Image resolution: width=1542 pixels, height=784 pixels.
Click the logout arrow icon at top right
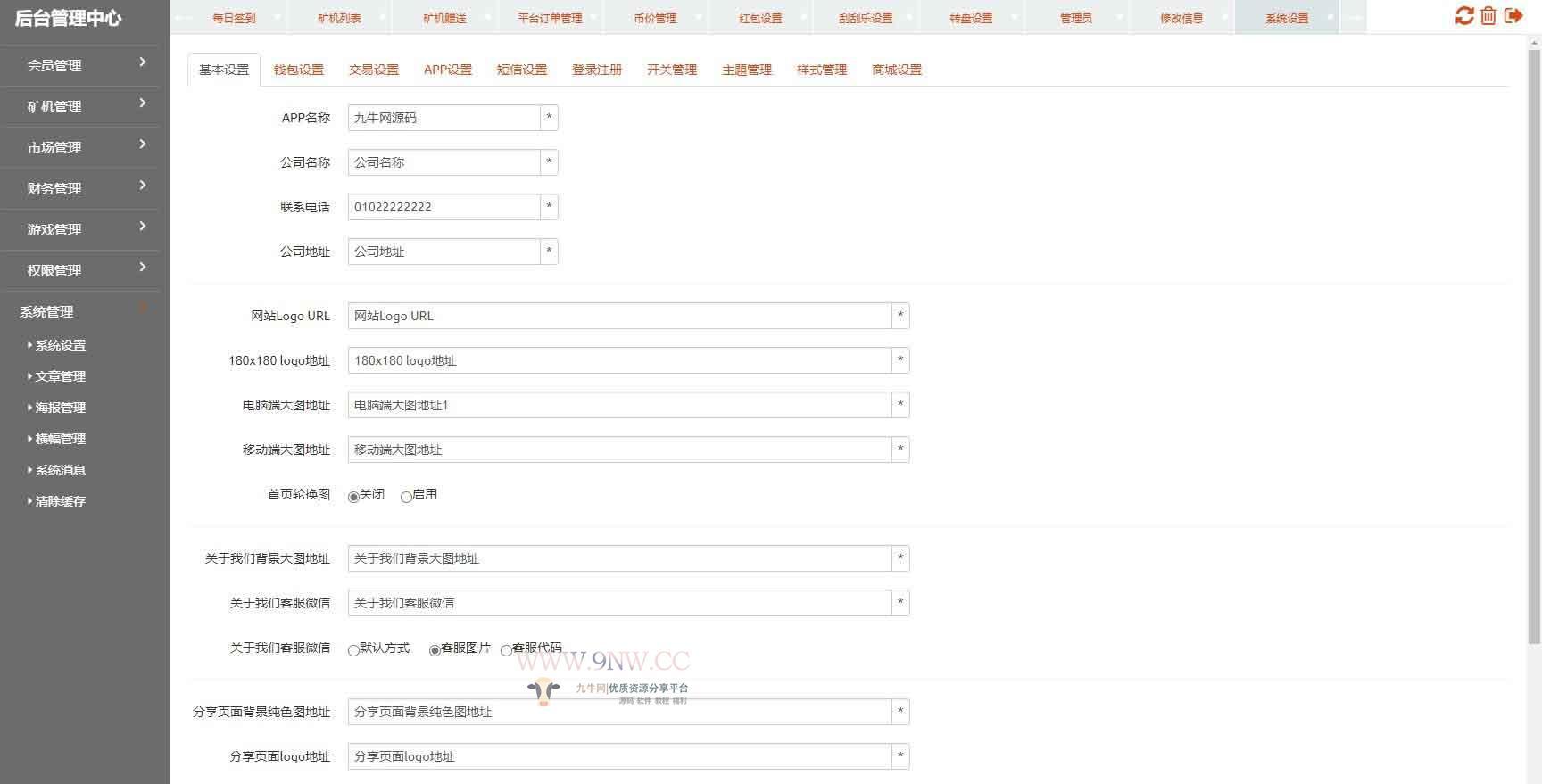pos(1513,16)
